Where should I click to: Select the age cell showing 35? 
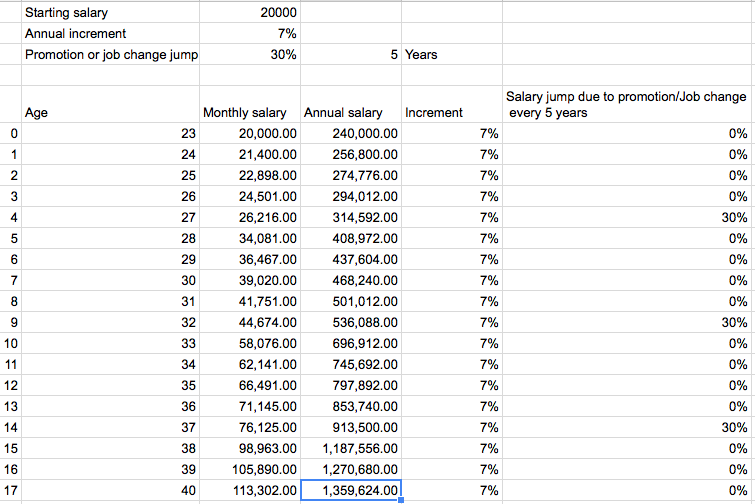pos(110,385)
